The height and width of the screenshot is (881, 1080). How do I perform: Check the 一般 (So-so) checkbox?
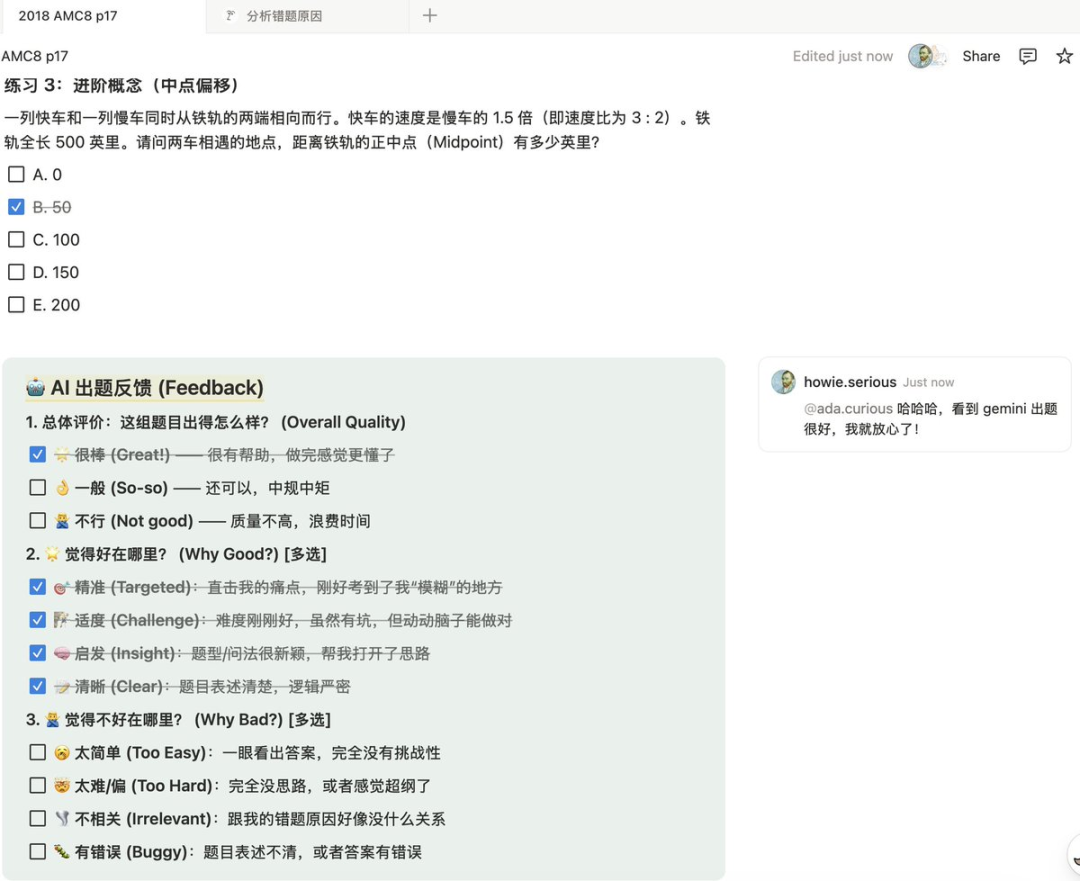click(x=38, y=488)
